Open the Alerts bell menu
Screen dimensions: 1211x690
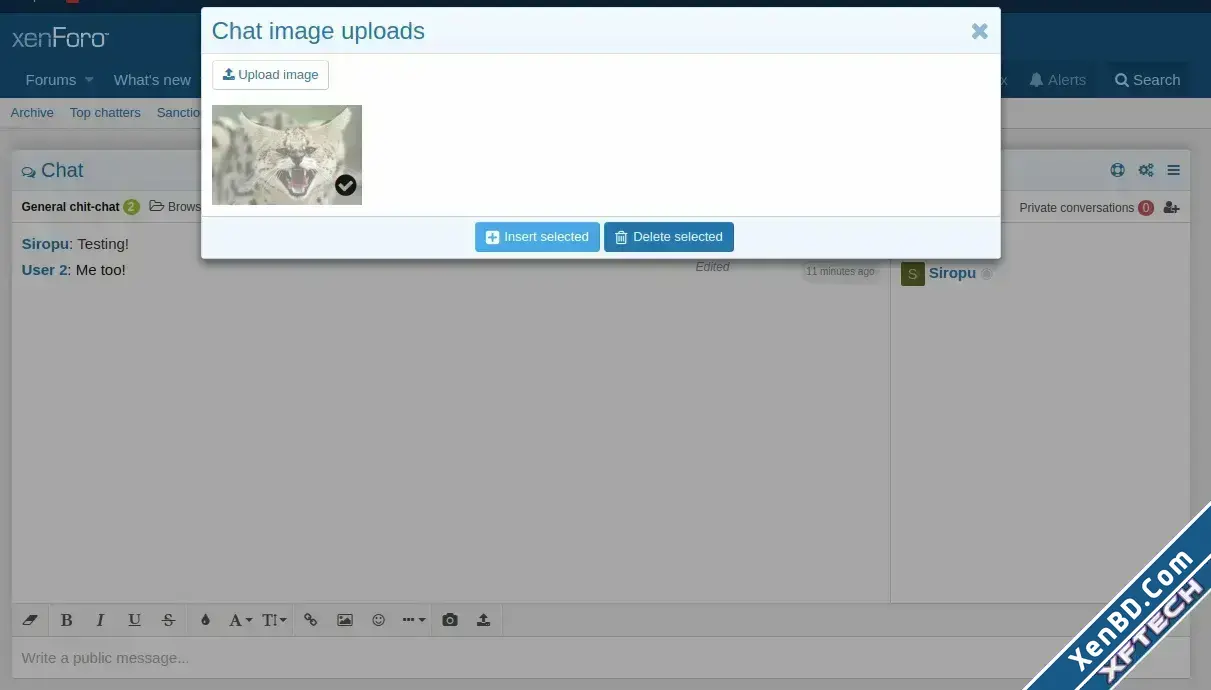(x=1058, y=80)
